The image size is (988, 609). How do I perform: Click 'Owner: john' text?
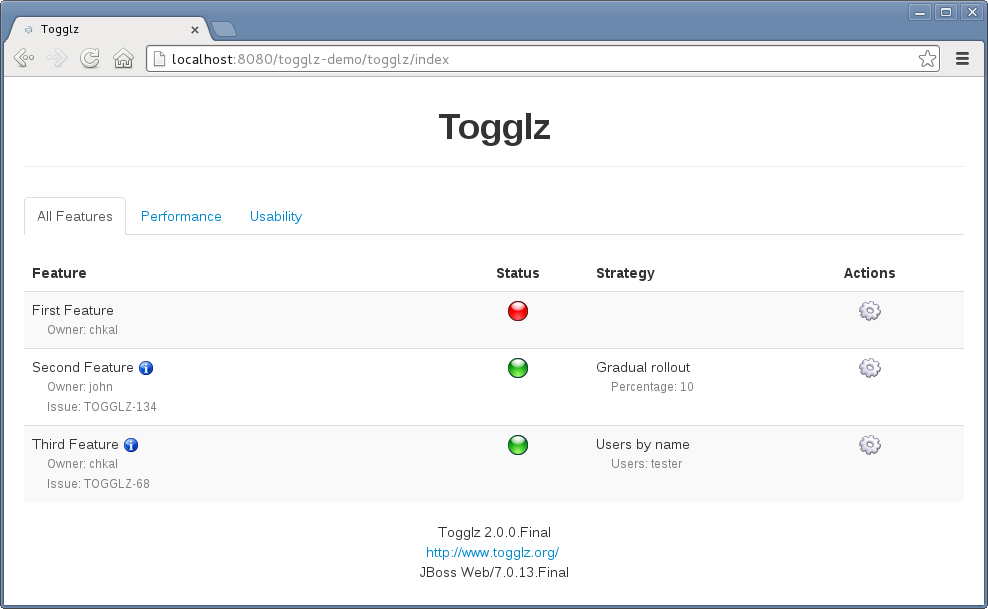click(79, 387)
